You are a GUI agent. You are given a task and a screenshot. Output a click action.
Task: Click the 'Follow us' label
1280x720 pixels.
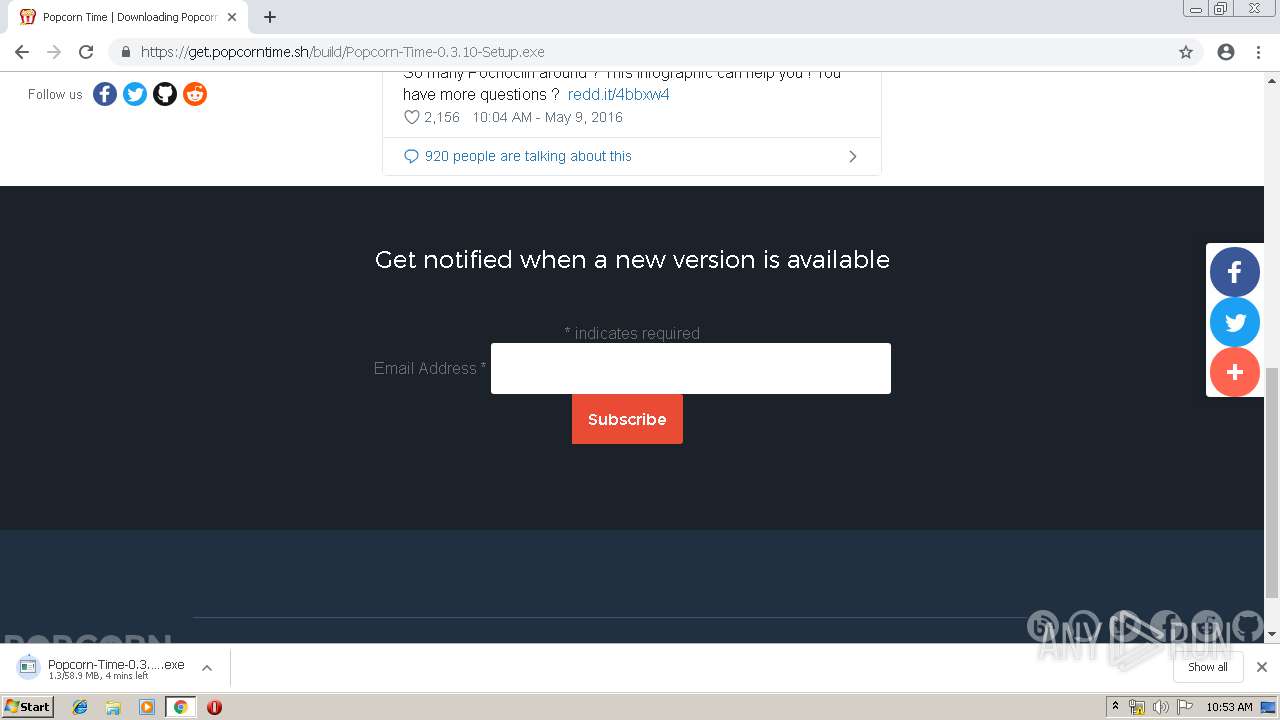55,94
